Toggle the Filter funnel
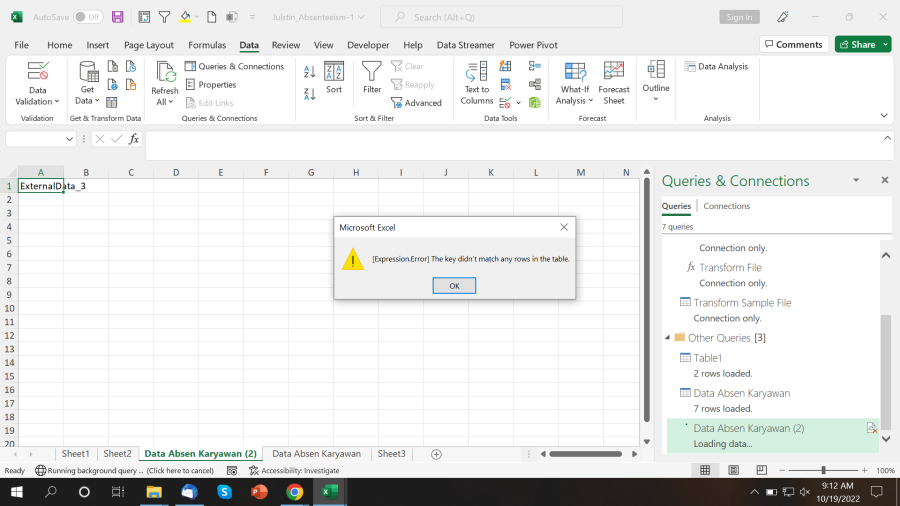This screenshot has height=506, width=900. tap(371, 77)
